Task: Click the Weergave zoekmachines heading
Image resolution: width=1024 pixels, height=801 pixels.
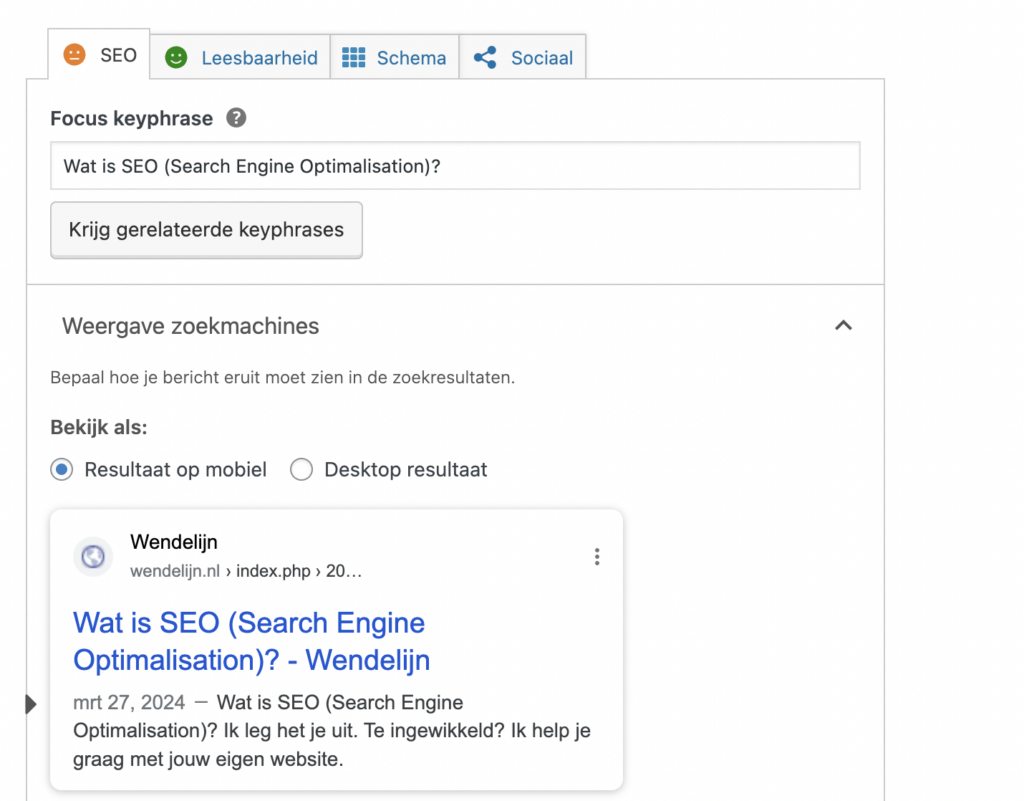Action: [x=191, y=326]
